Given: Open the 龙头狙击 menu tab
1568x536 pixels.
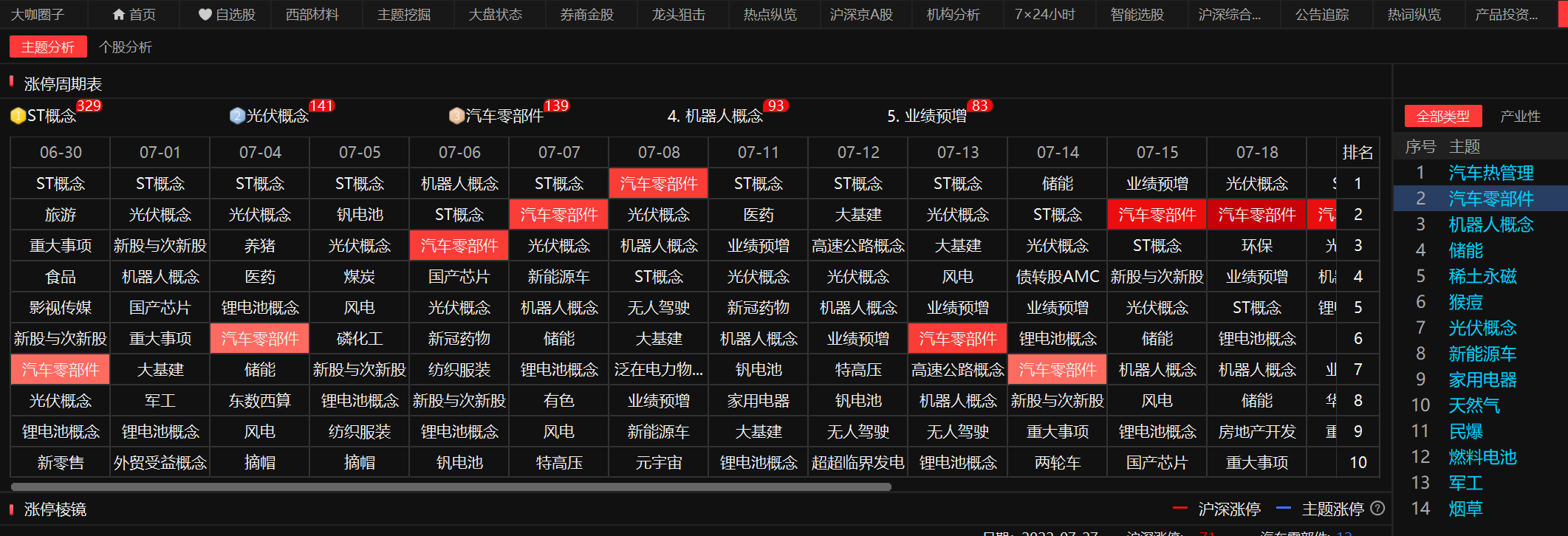Looking at the screenshot, I should pyautogui.click(x=678, y=15).
